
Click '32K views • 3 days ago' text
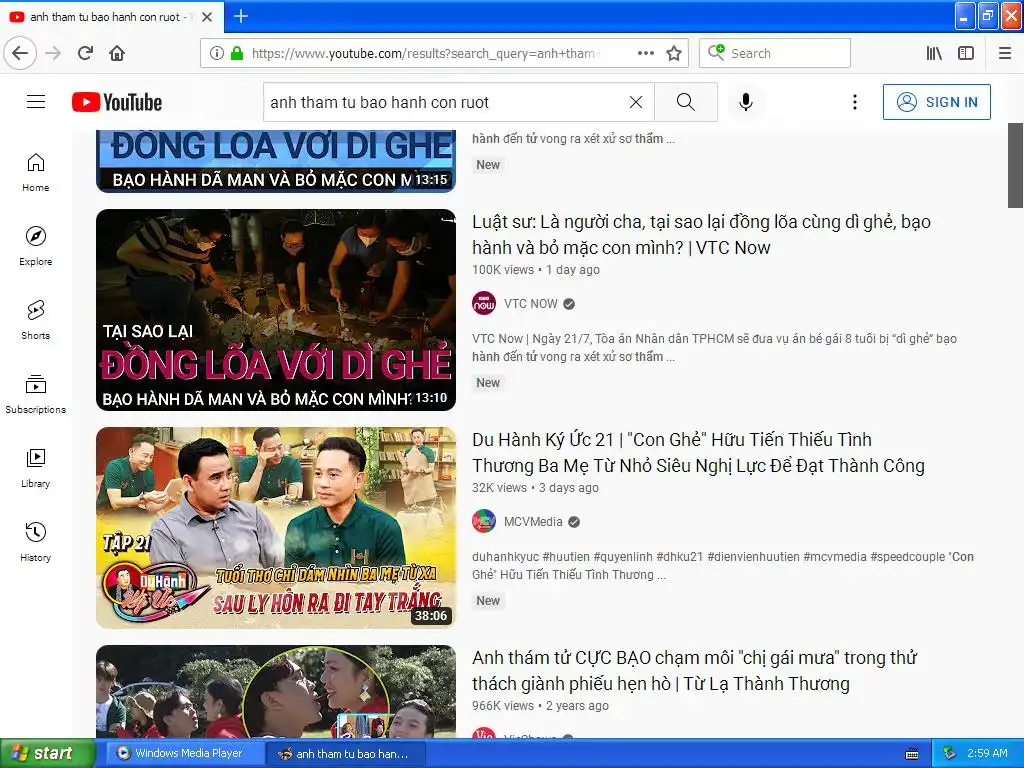[535, 488]
